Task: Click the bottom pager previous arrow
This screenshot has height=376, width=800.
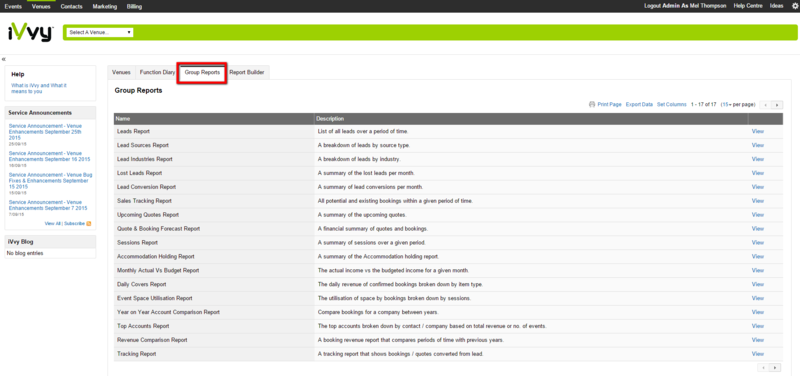Action: [764, 367]
